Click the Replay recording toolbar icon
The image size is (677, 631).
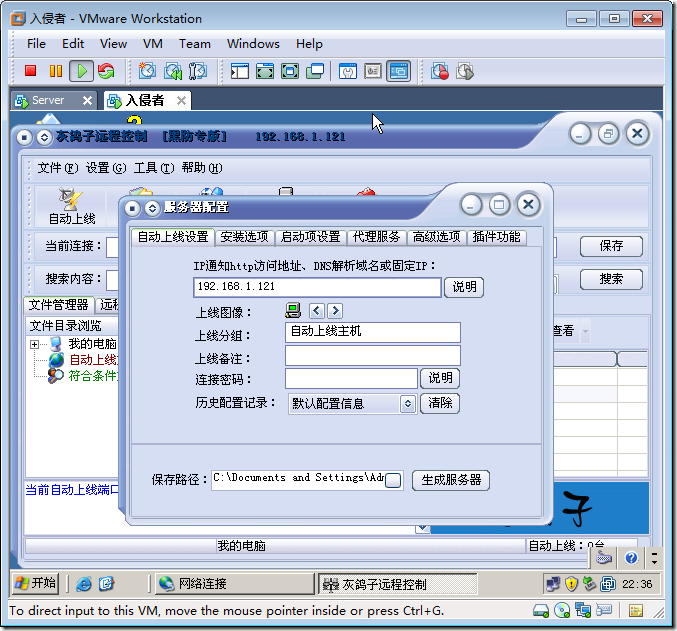[465, 71]
